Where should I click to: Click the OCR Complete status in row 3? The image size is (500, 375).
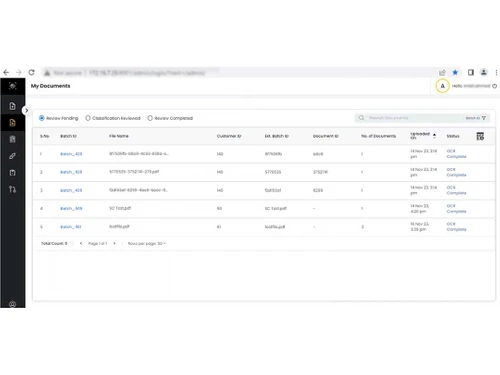click(456, 190)
